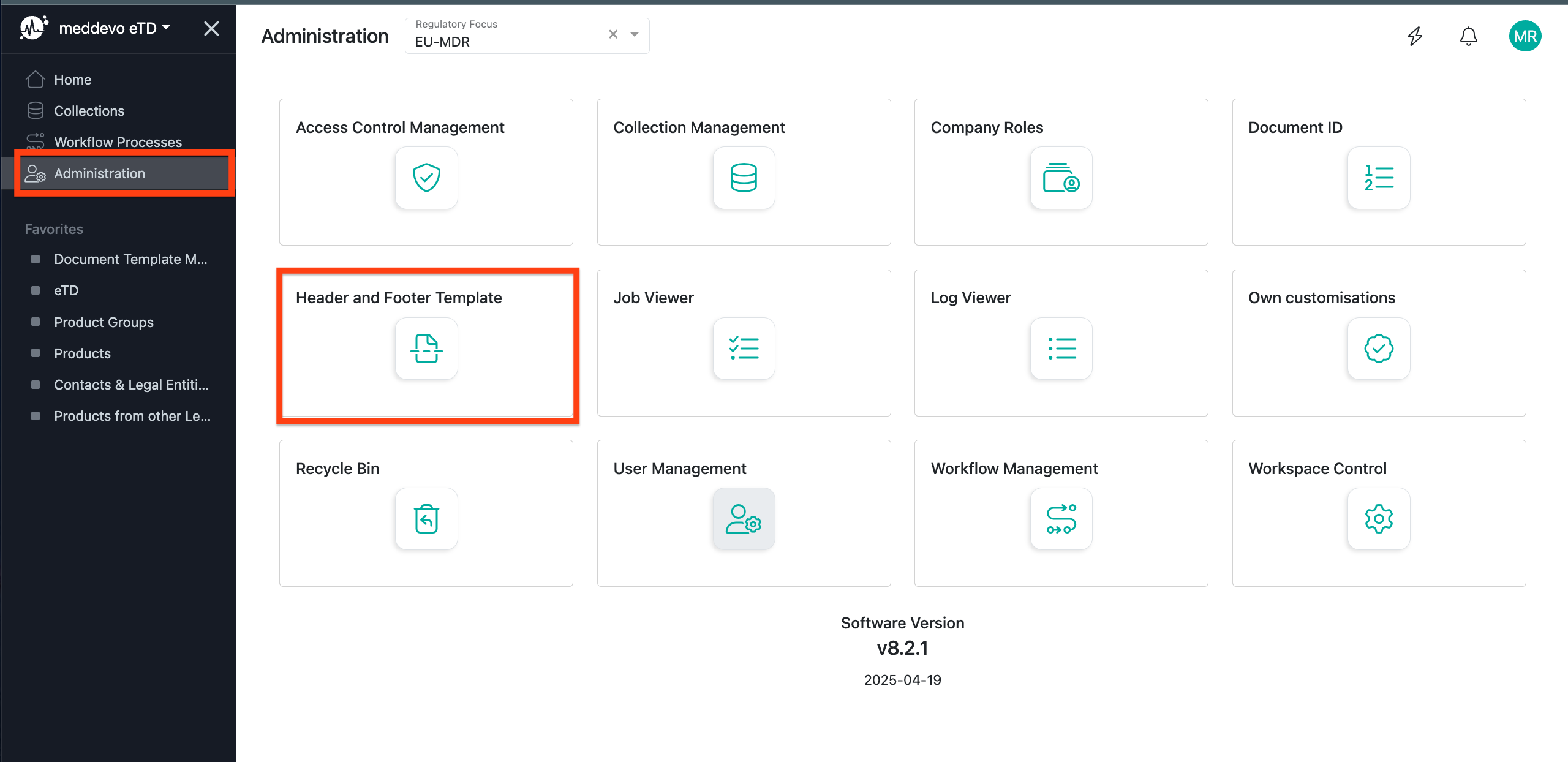Open the notifications bell
This screenshot has width=1568, height=762.
[1468, 36]
